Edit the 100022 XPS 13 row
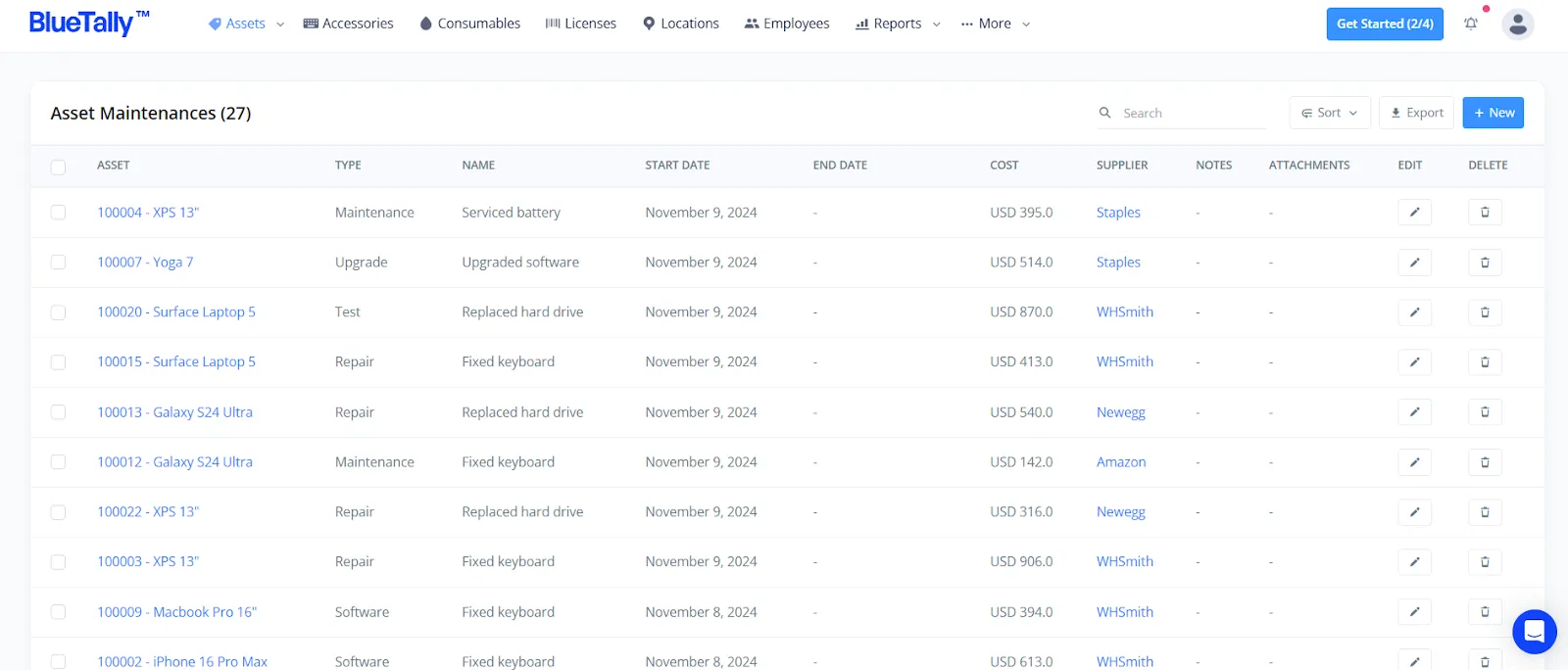 coord(1414,512)
